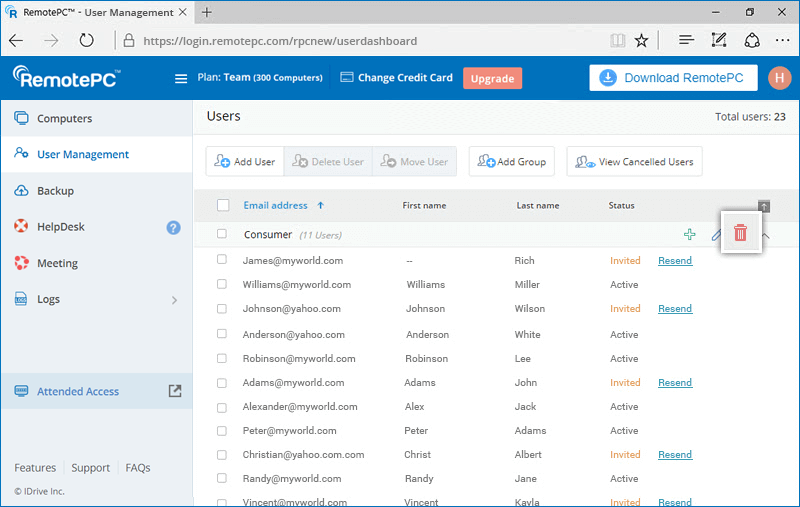Expand the Logs submenu chevron
This screenshot has height=507, width=800.
(x=174, y=300)
